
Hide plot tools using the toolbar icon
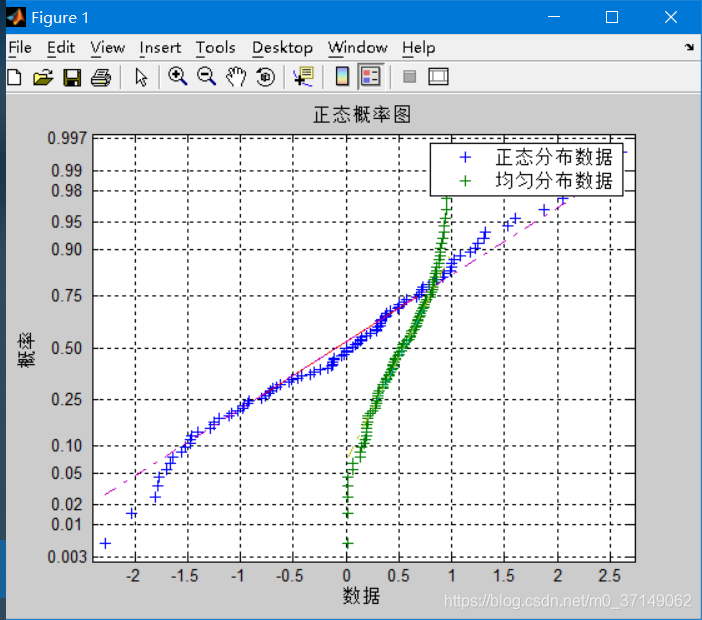(x=409, y=77)
